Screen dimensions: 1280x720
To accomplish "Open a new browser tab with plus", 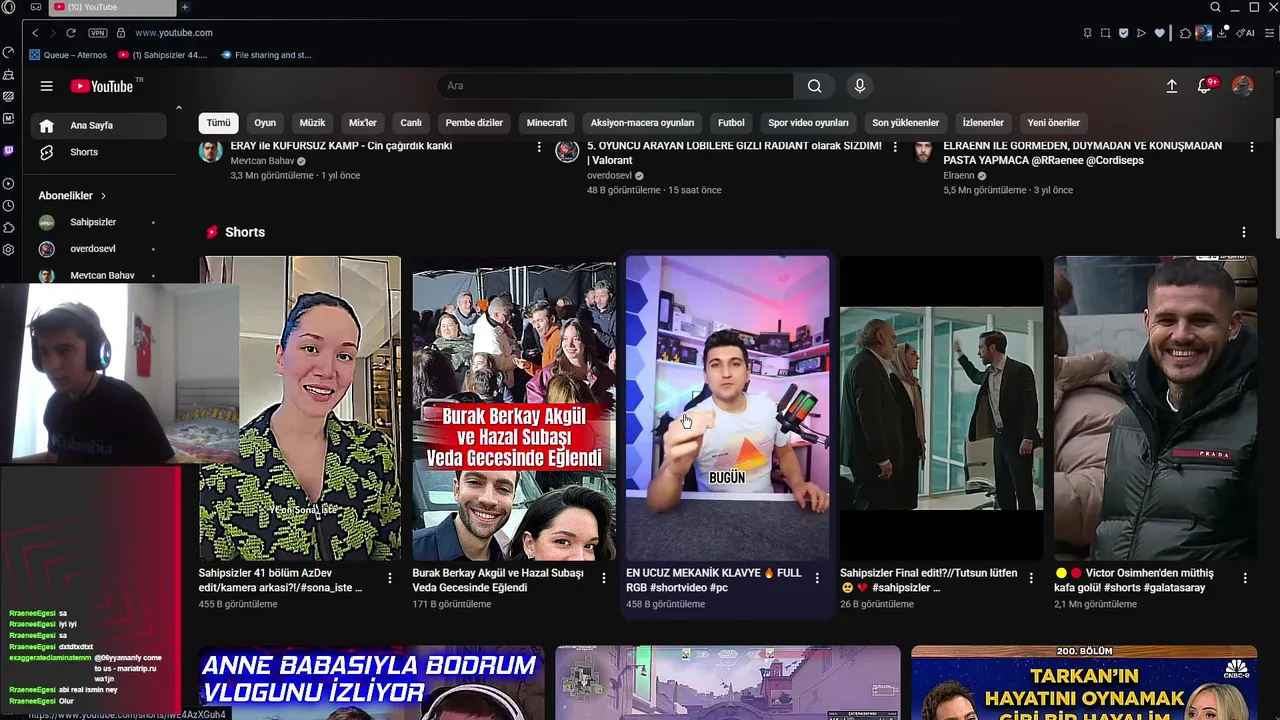I will point(185,7).
